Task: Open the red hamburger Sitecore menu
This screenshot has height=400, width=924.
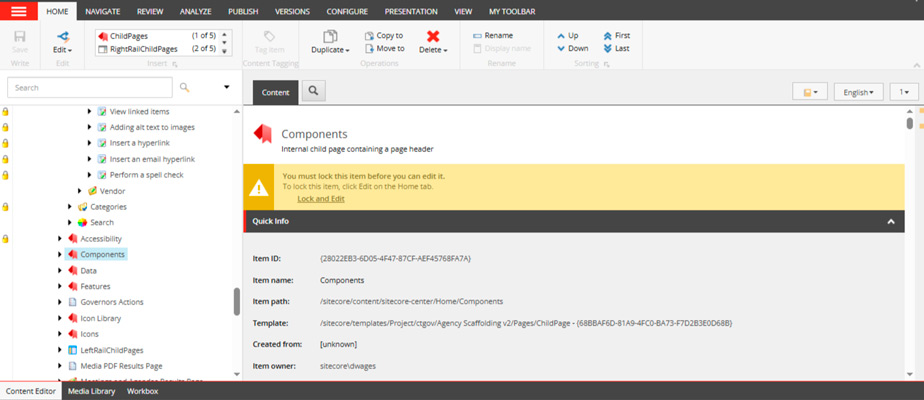Action: (19, 11)
